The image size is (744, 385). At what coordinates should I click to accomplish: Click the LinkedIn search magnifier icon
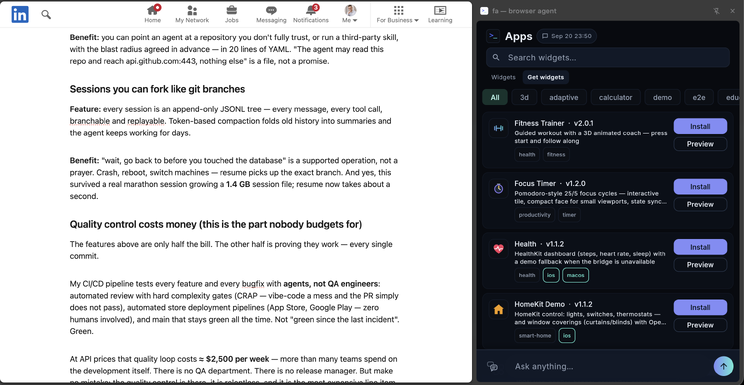pyautogui.click(x=46, y=15)
